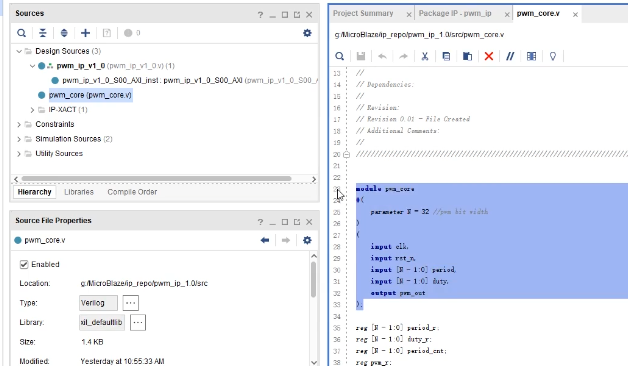Open Type browse ellipsis button
Viewport: 628px width, 366px height.
point(131,303)
